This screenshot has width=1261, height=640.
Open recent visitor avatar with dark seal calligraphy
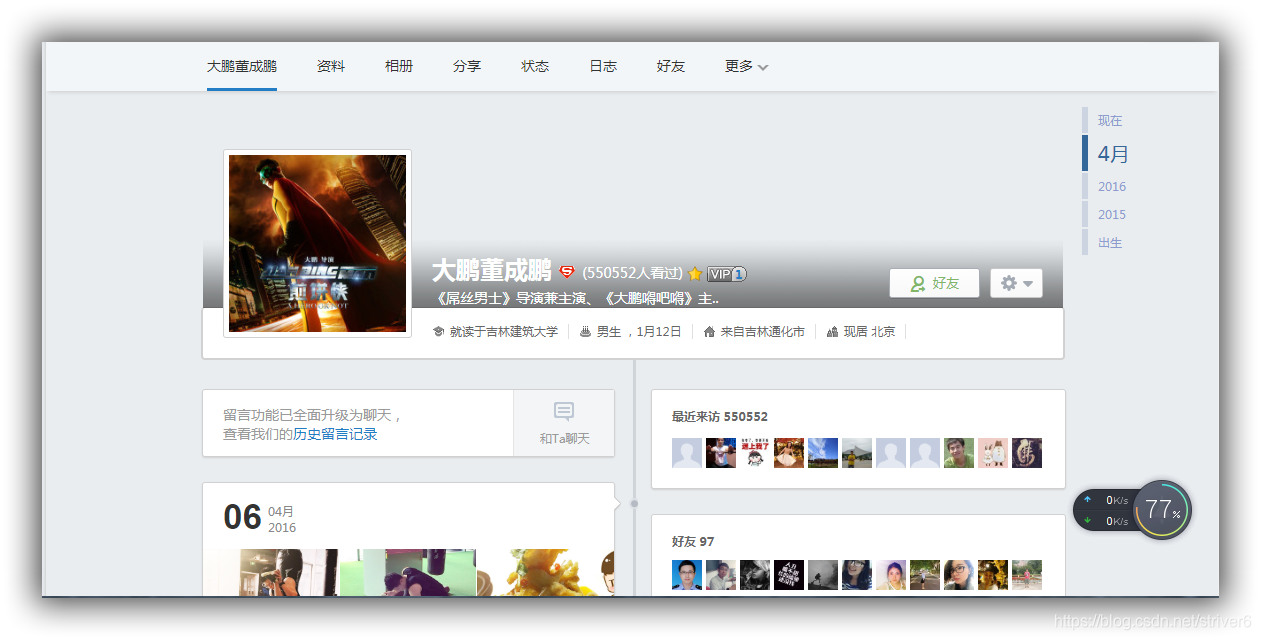pyautogui.click(x=1027, y=453)
